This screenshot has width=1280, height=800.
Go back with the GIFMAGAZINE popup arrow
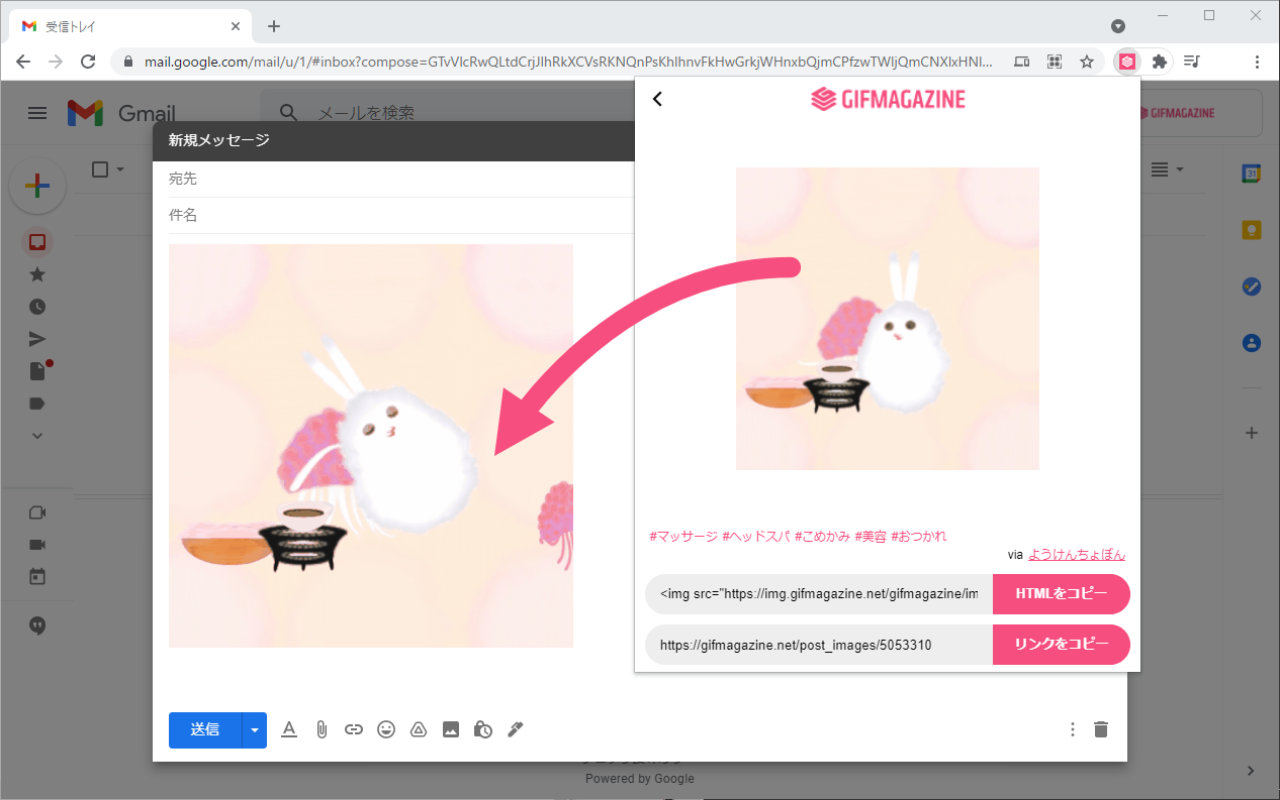(657, 99)
